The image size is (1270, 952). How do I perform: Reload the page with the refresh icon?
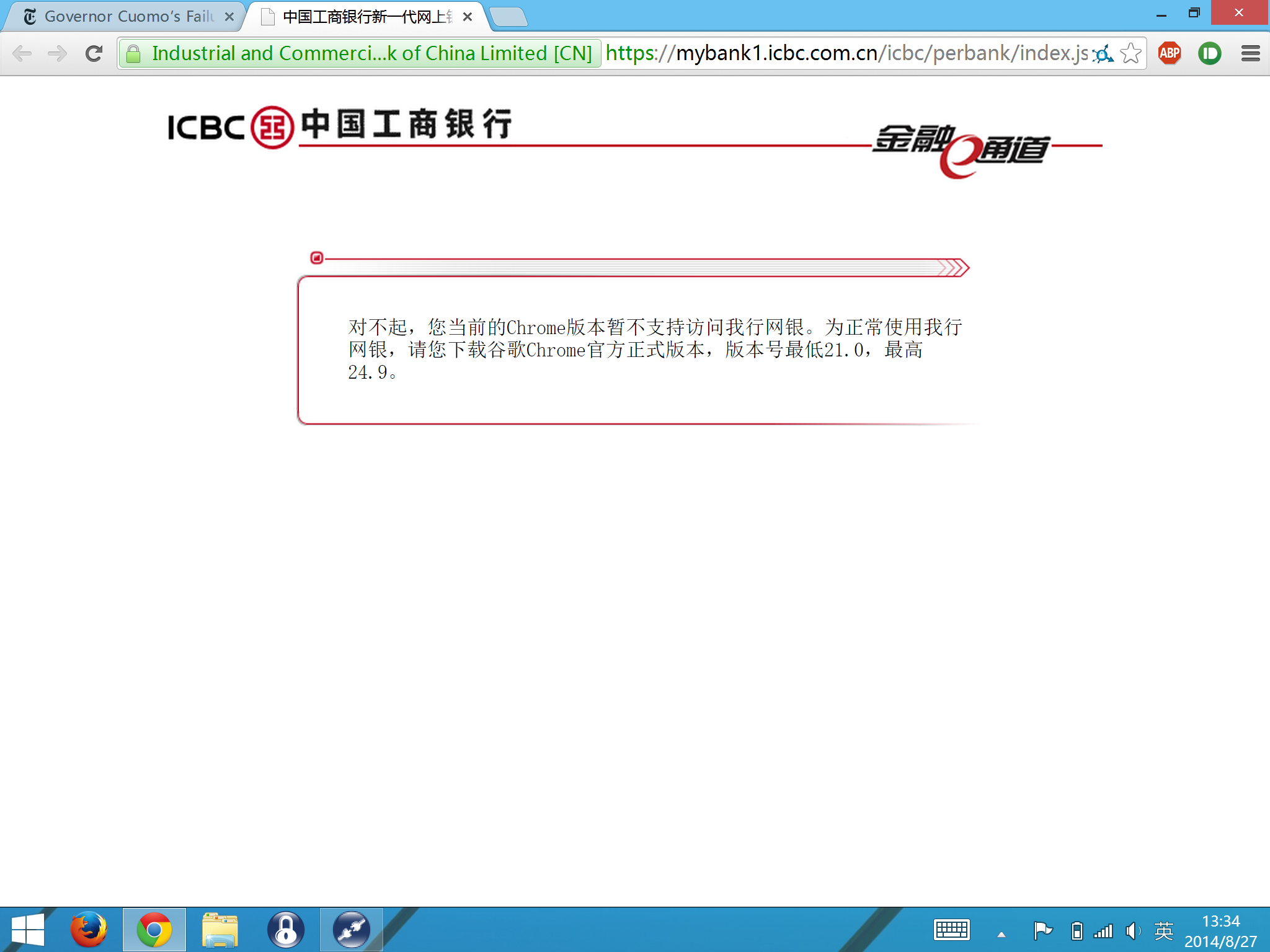94,54
